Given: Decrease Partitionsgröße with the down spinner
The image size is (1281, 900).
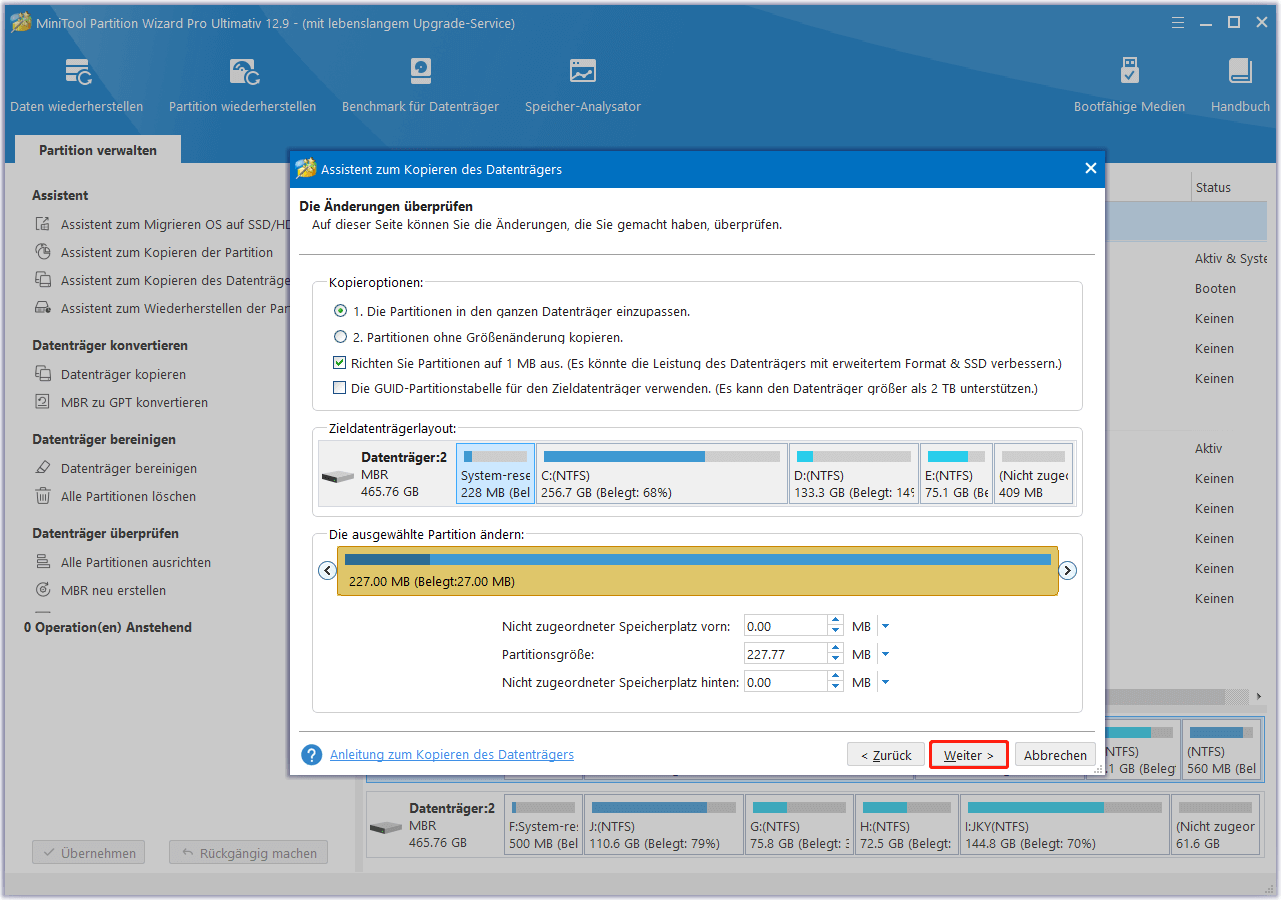Looking at the screenshot, I should [835, 660].
